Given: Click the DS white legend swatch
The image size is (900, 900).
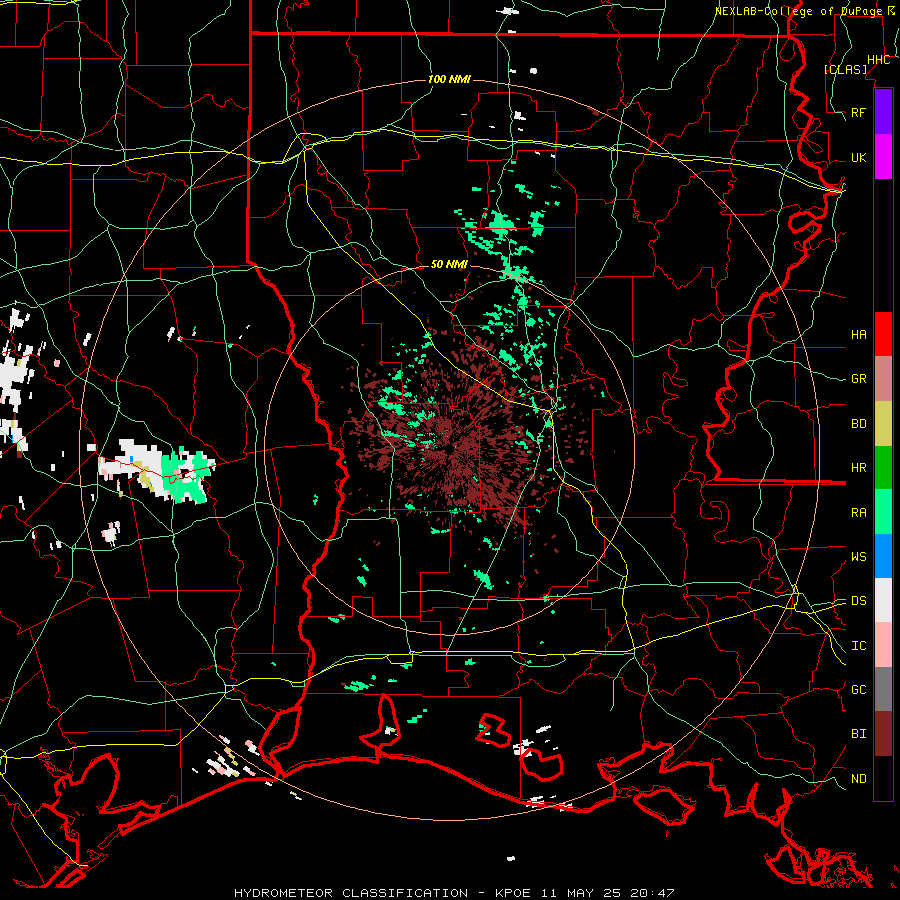Looking at the screenshot, I should [883, 600].
